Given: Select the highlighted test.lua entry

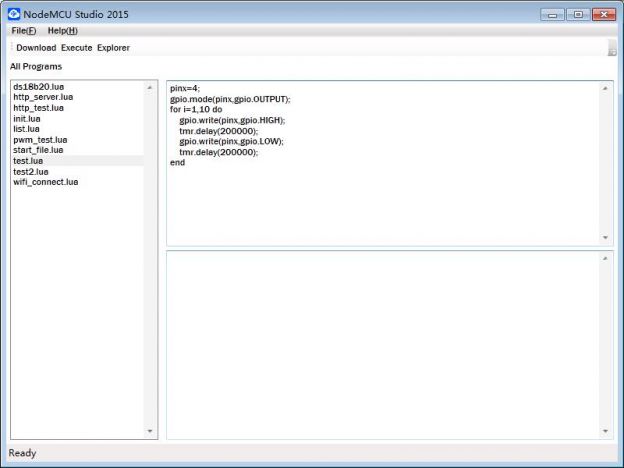Looking at the screenshot, I should click(x=78, y=161).
